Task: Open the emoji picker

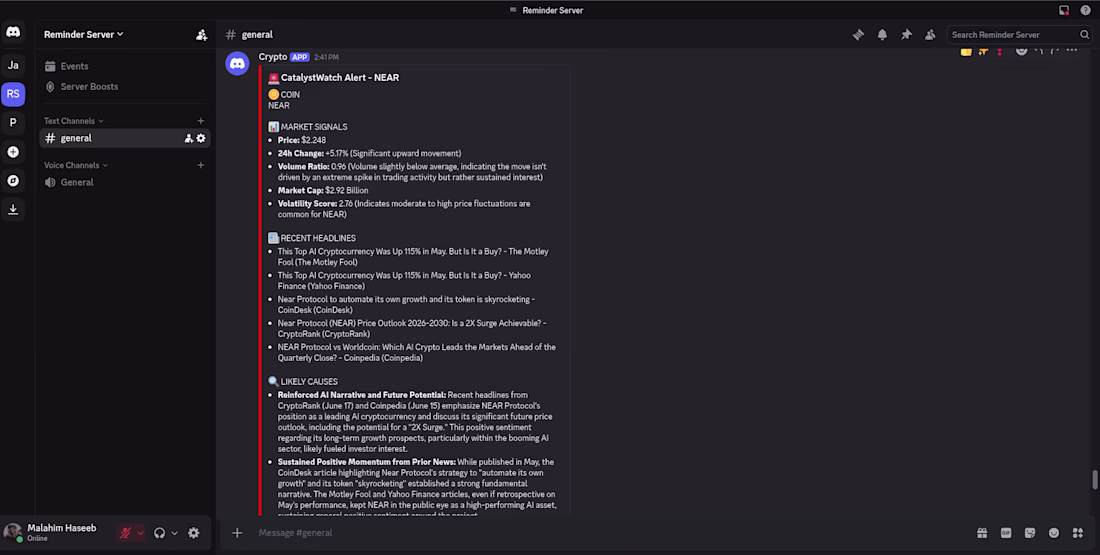Action: 1054,533
